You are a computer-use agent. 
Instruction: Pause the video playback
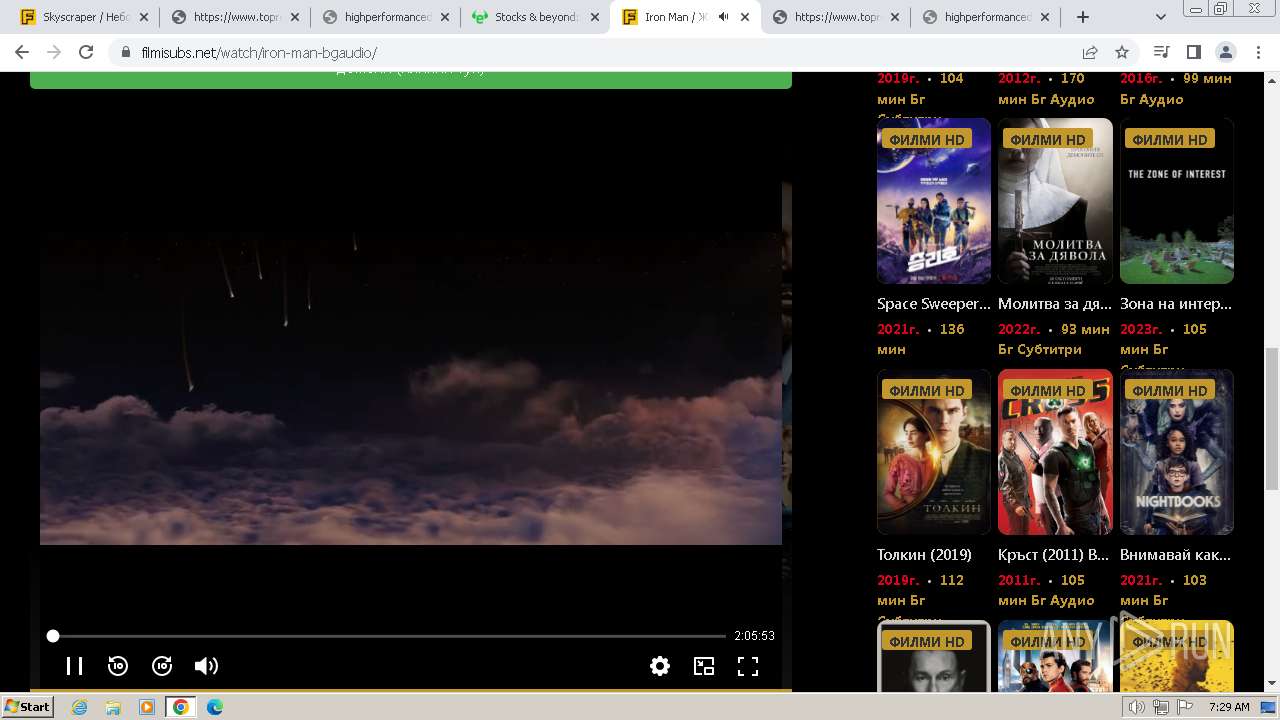pyautogui.click(x=74, y=666)
